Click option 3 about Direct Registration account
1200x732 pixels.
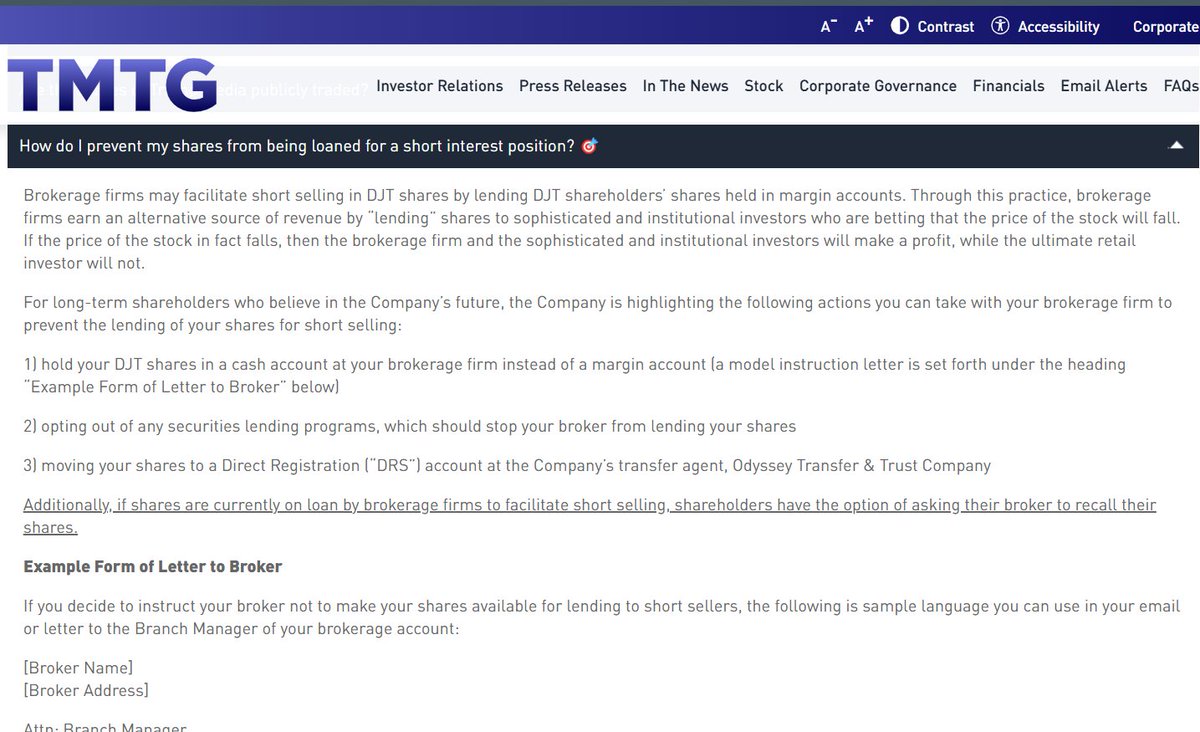(507, 465)
